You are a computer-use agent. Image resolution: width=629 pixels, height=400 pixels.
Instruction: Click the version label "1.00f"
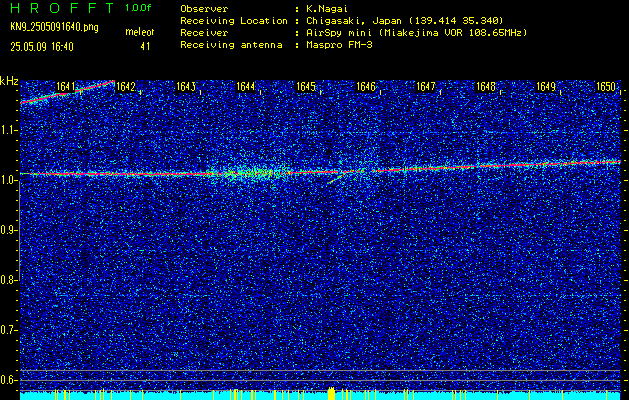click(x=138, y=8)
